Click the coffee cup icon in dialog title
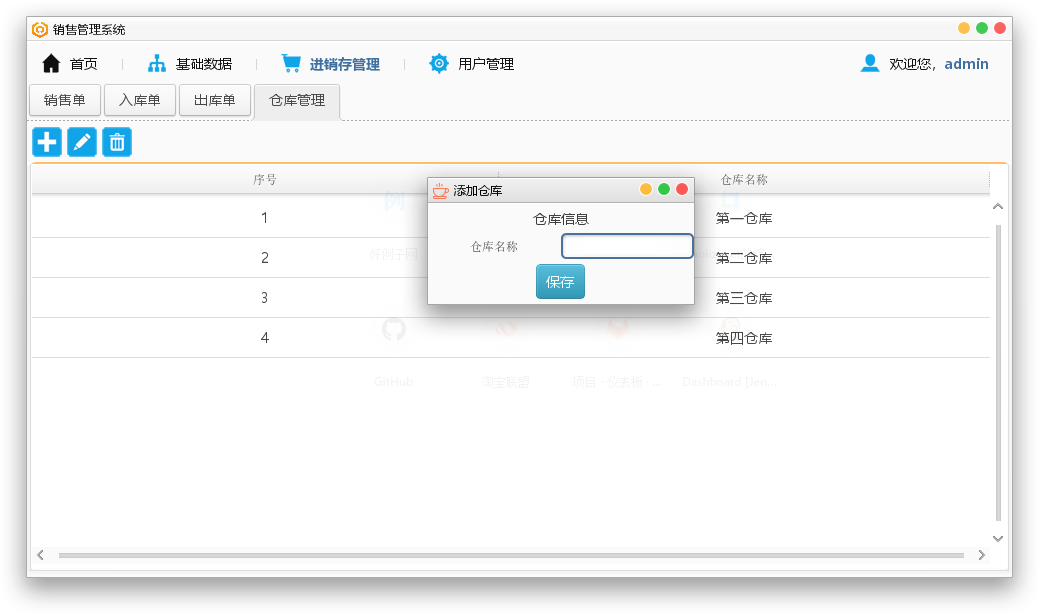 pyautogui.click(x=440, y=191)
